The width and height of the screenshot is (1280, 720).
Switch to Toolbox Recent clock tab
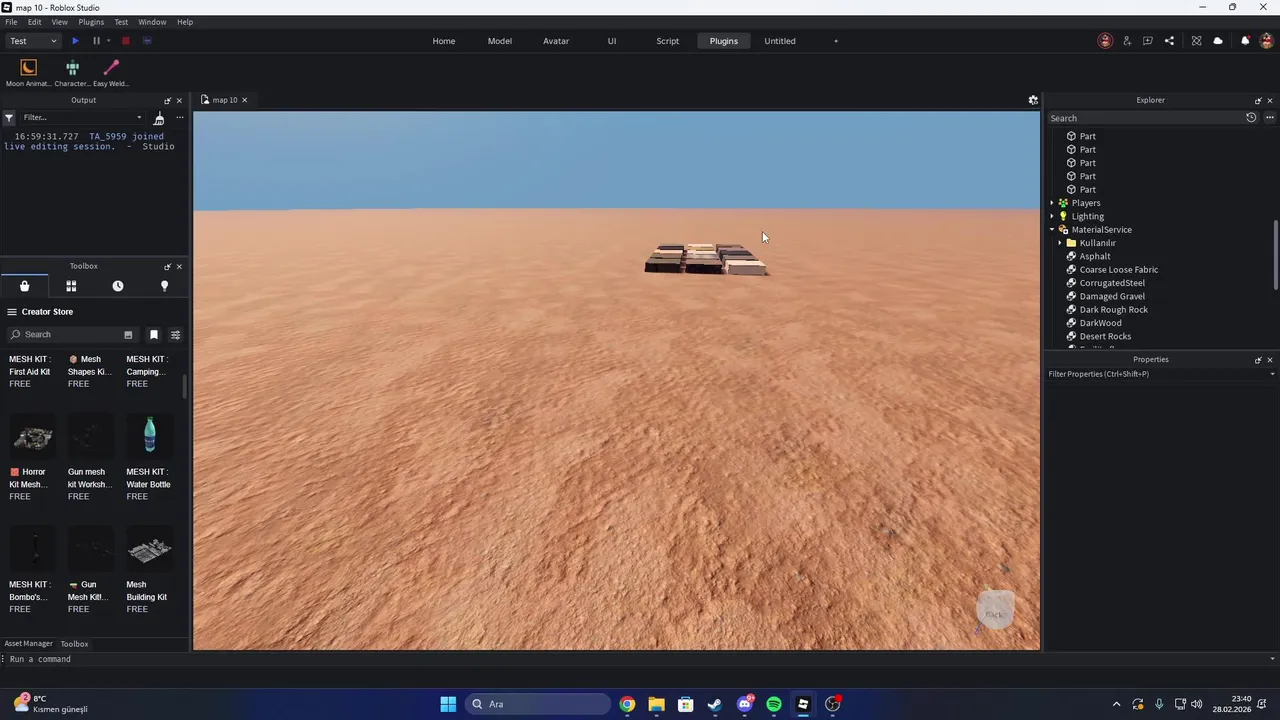[x=118, y=286]
